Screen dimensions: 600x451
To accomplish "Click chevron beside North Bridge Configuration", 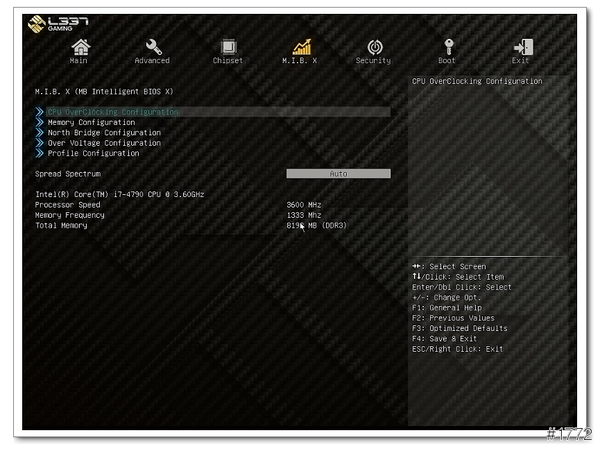I will point(39,132).
